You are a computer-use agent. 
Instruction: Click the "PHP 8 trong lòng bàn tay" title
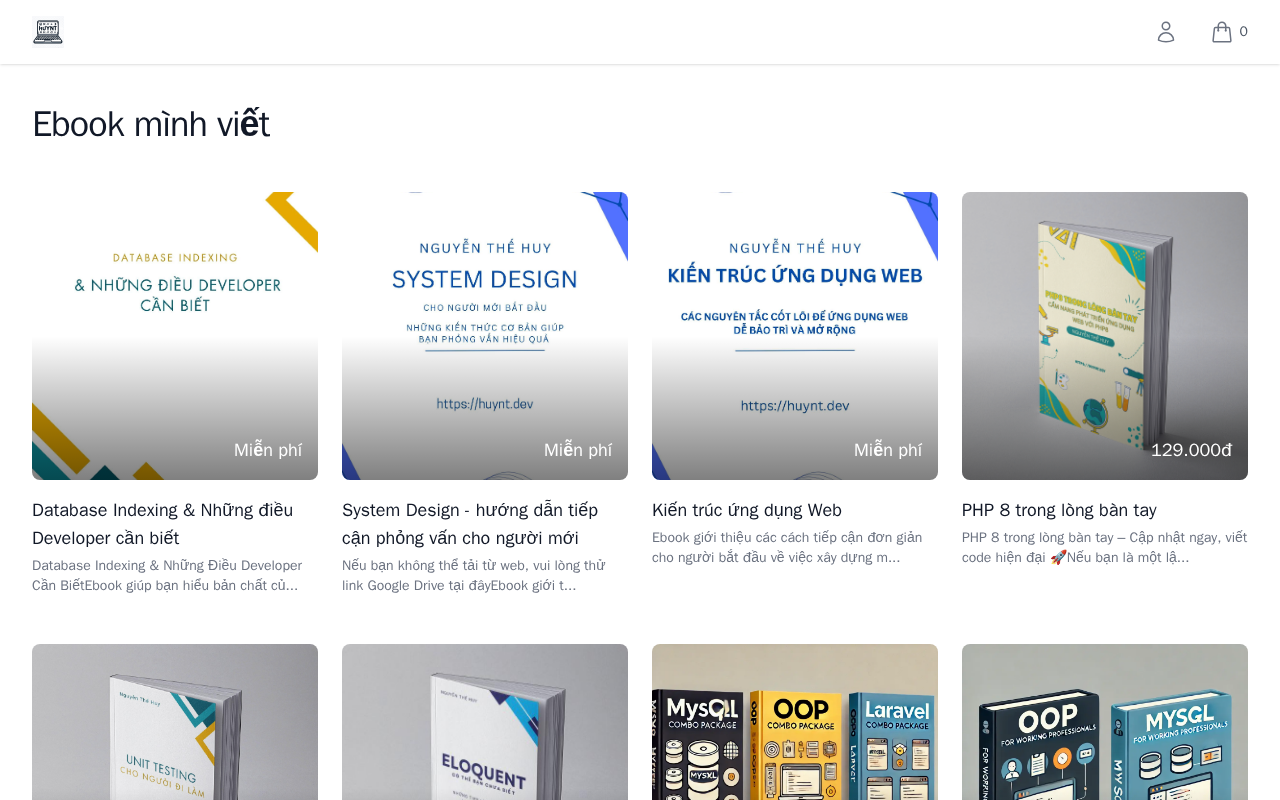click(1059, 510)
